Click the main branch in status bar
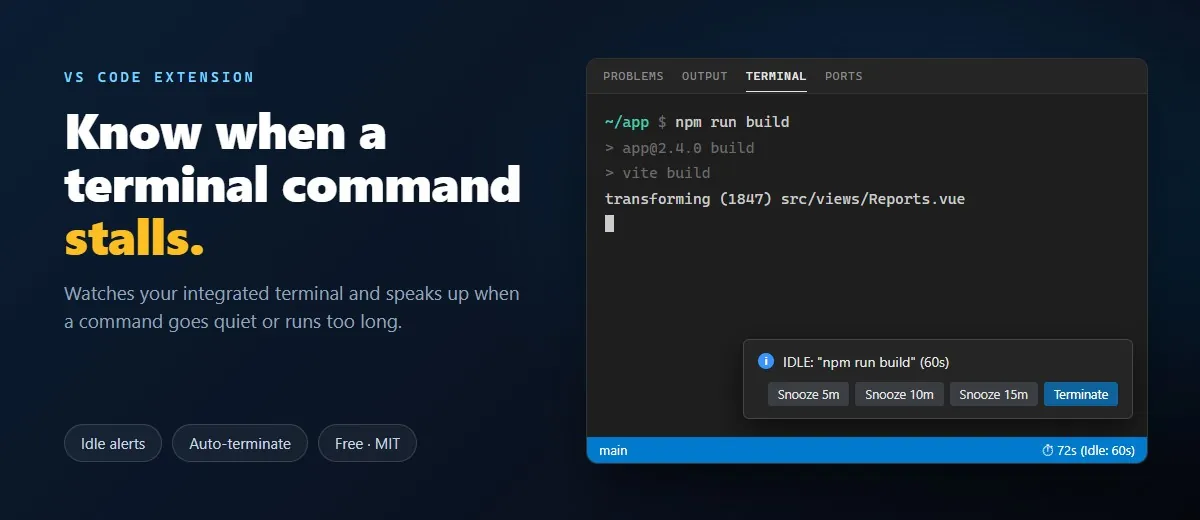 (x=613, y=450)
